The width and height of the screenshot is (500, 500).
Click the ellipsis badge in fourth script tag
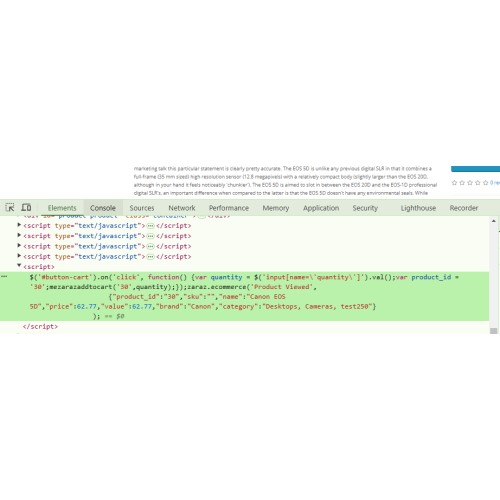tap(150, 257)
